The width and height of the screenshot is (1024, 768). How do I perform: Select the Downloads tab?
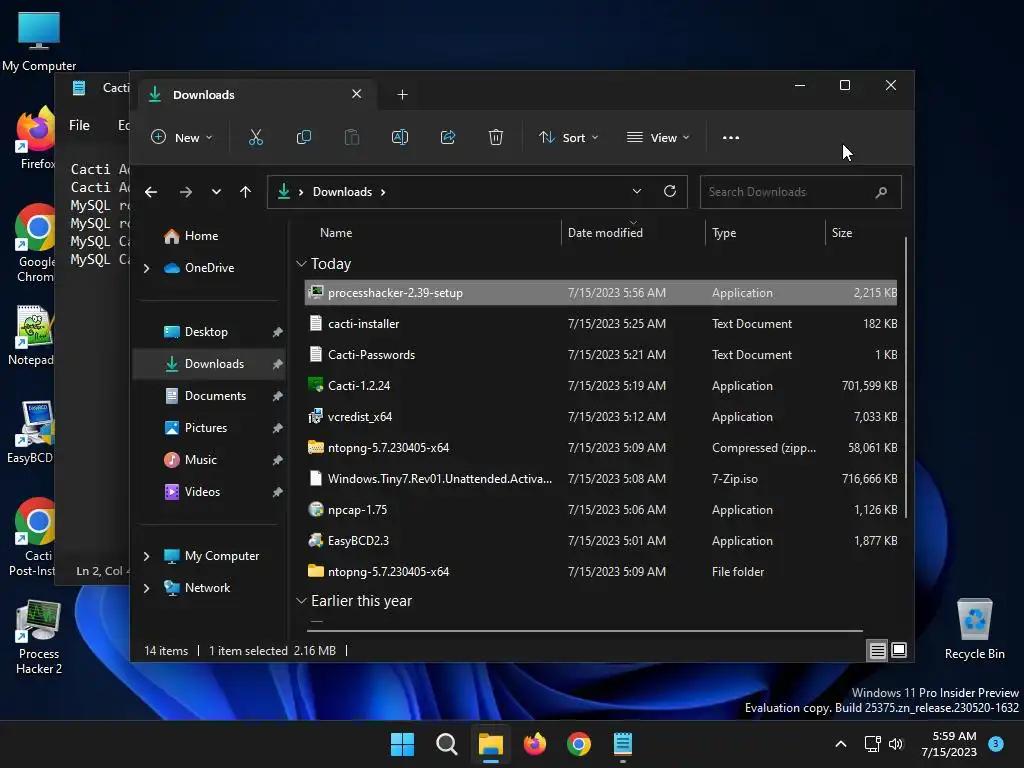click(x=257, y=95)
